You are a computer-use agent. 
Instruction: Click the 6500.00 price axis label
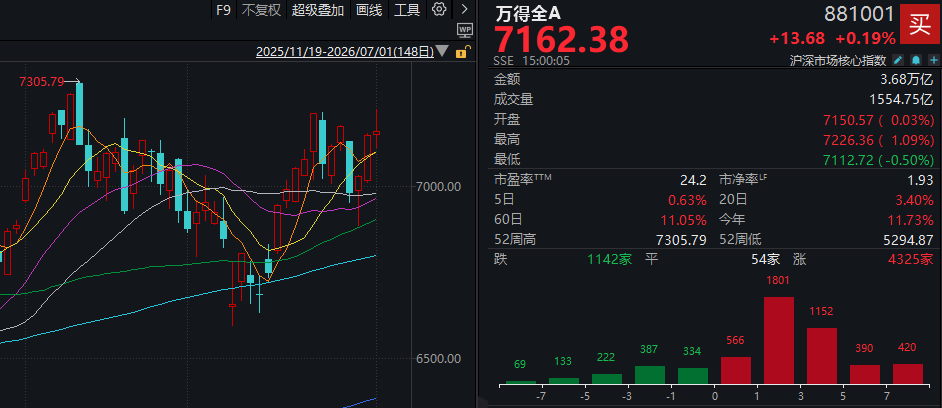pyautogui.click(x=439, y=359)
